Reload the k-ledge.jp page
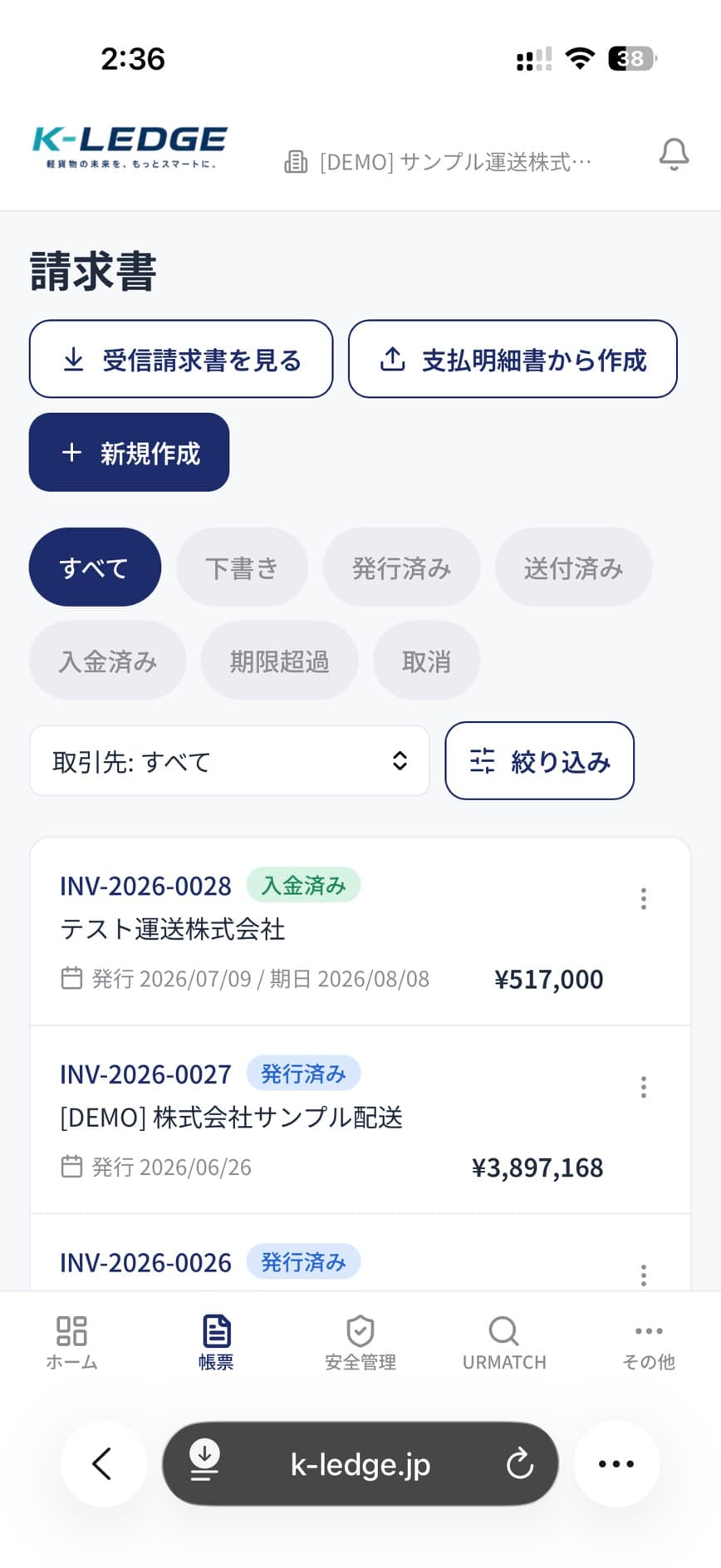 pos(520,1463)
